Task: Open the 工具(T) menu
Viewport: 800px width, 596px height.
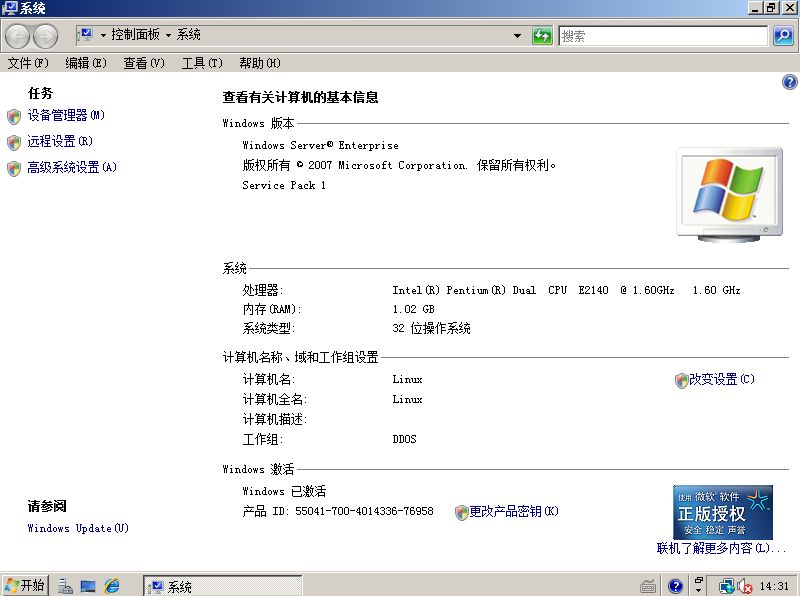Action: 202,63
